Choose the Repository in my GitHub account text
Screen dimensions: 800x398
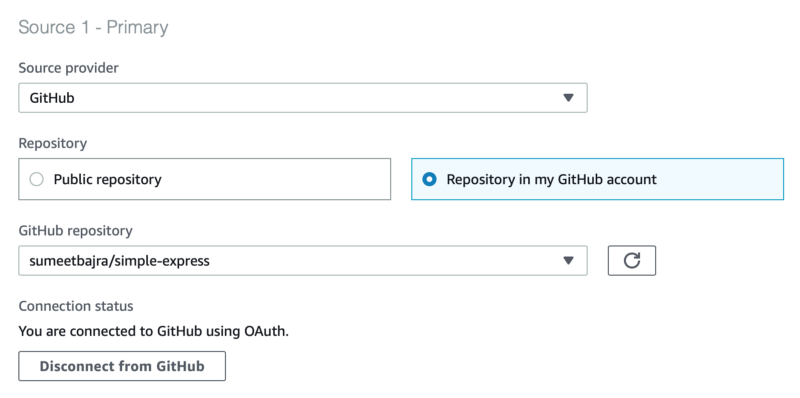(552, 180)
